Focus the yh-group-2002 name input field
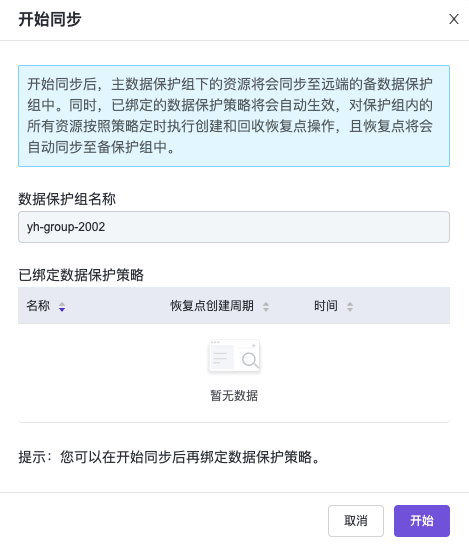This screenshot has height=545, width=469. pos(234,227)
